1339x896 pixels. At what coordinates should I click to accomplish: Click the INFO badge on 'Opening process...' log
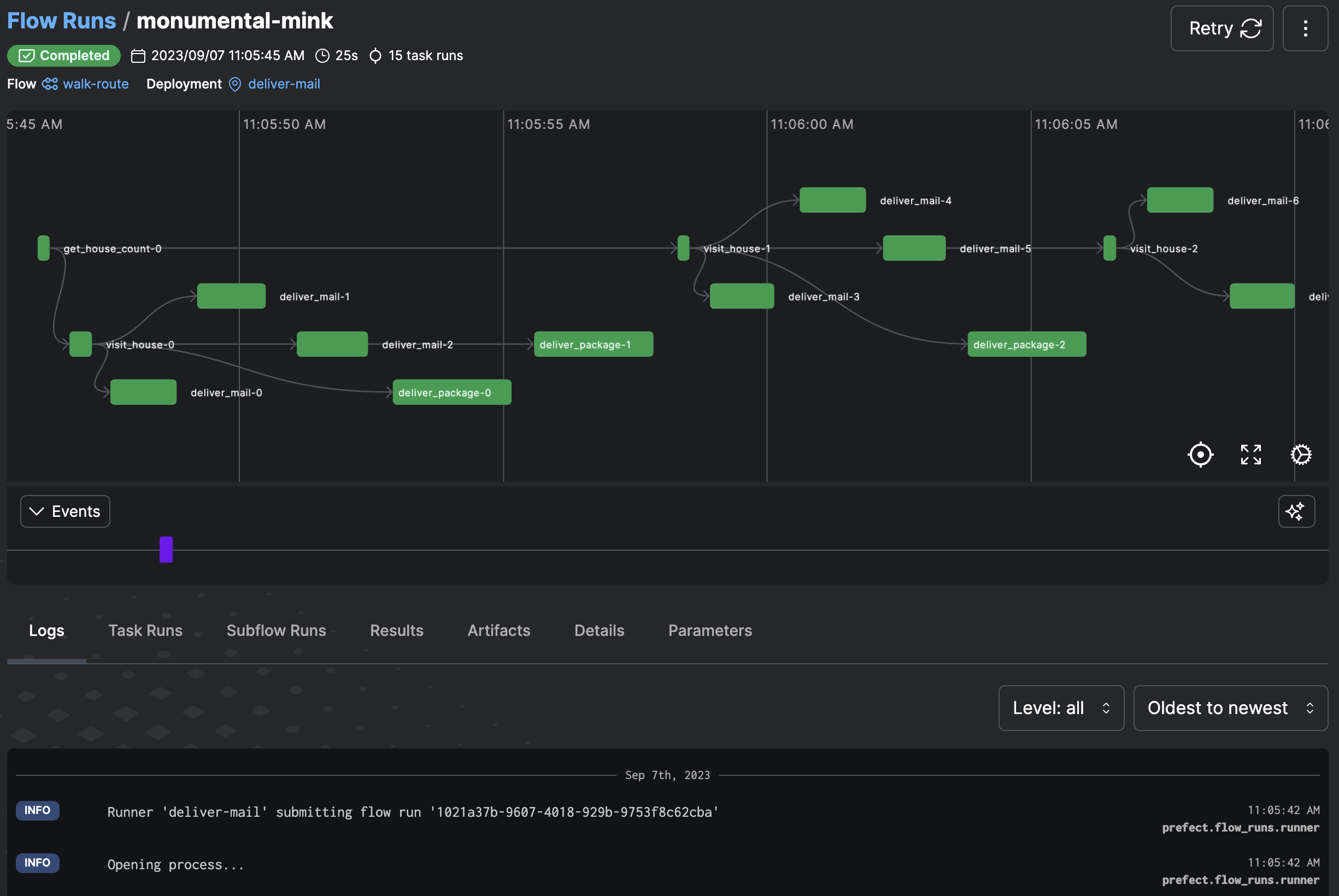click(37, 862)
